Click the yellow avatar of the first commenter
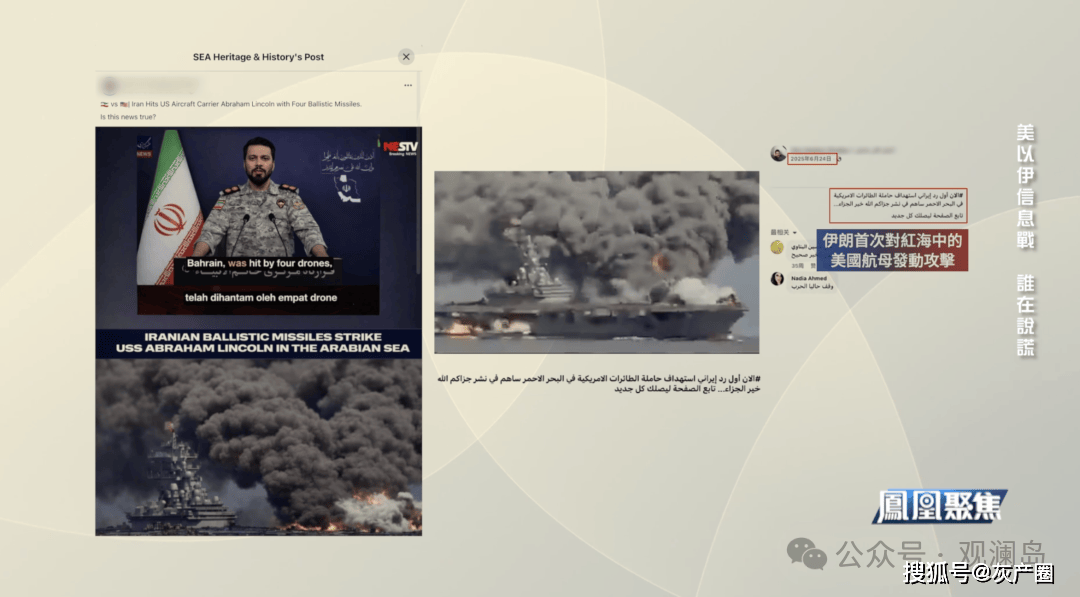The width and height of the screenshot is (1080, 597). [777, 246]
